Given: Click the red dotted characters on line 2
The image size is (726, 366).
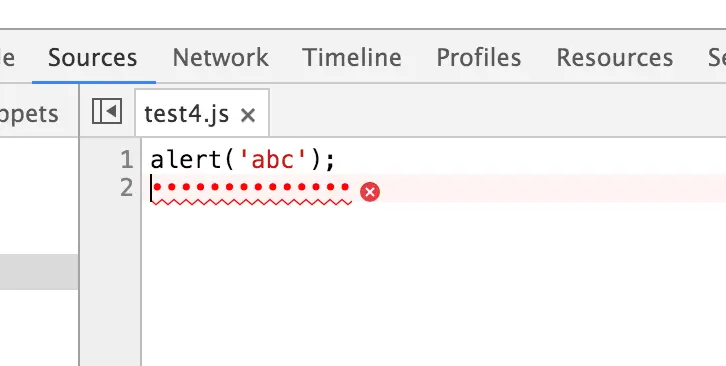Looking at the screenshot, I should pos(251,188).
